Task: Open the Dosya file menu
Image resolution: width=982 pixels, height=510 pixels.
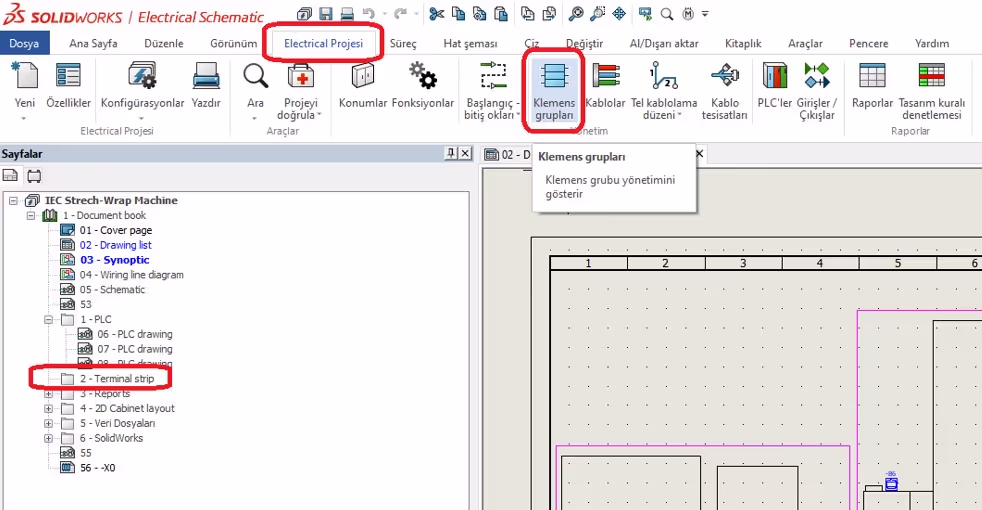Action: point(24,43)
